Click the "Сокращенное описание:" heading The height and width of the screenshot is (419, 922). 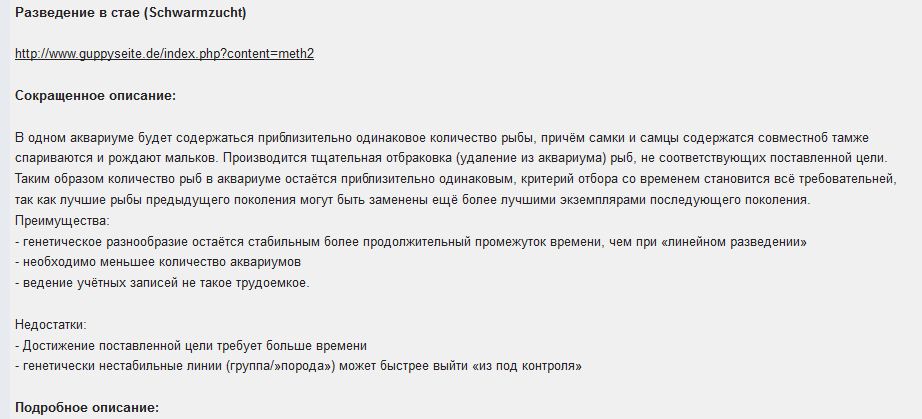click(95, 95)
